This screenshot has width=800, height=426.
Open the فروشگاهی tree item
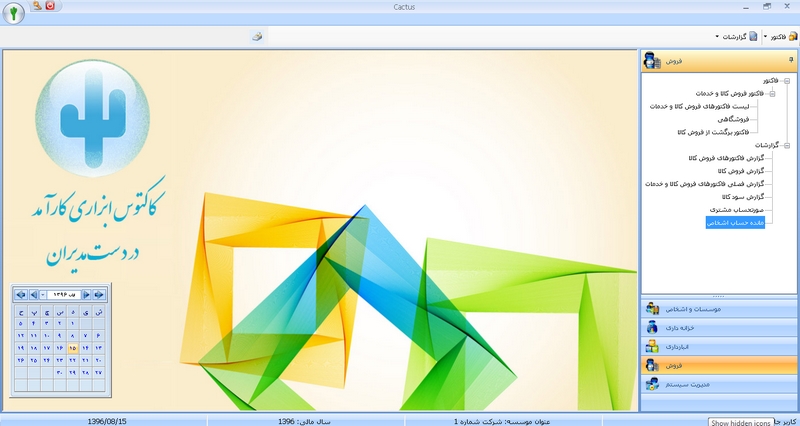(734, 119)
